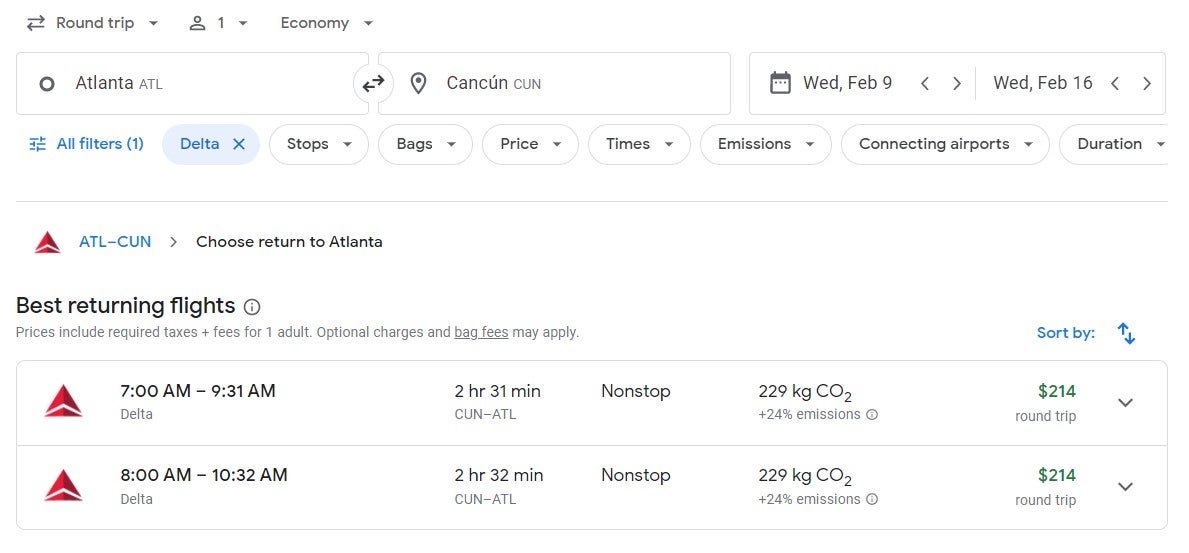Viewport: 1189px width, 553px height.
Task: Open the Round trip type dropdown
Action: 93,23
